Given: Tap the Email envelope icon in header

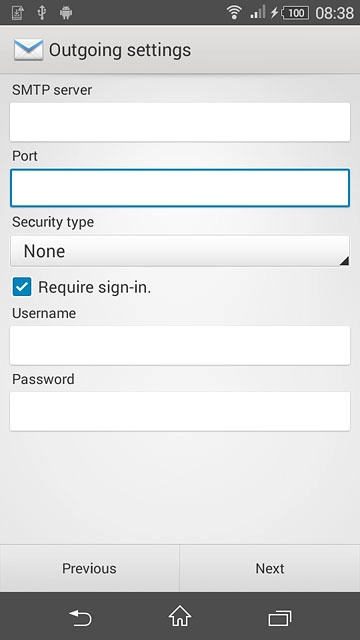Looking at the screenshot, I should point(29,50).
